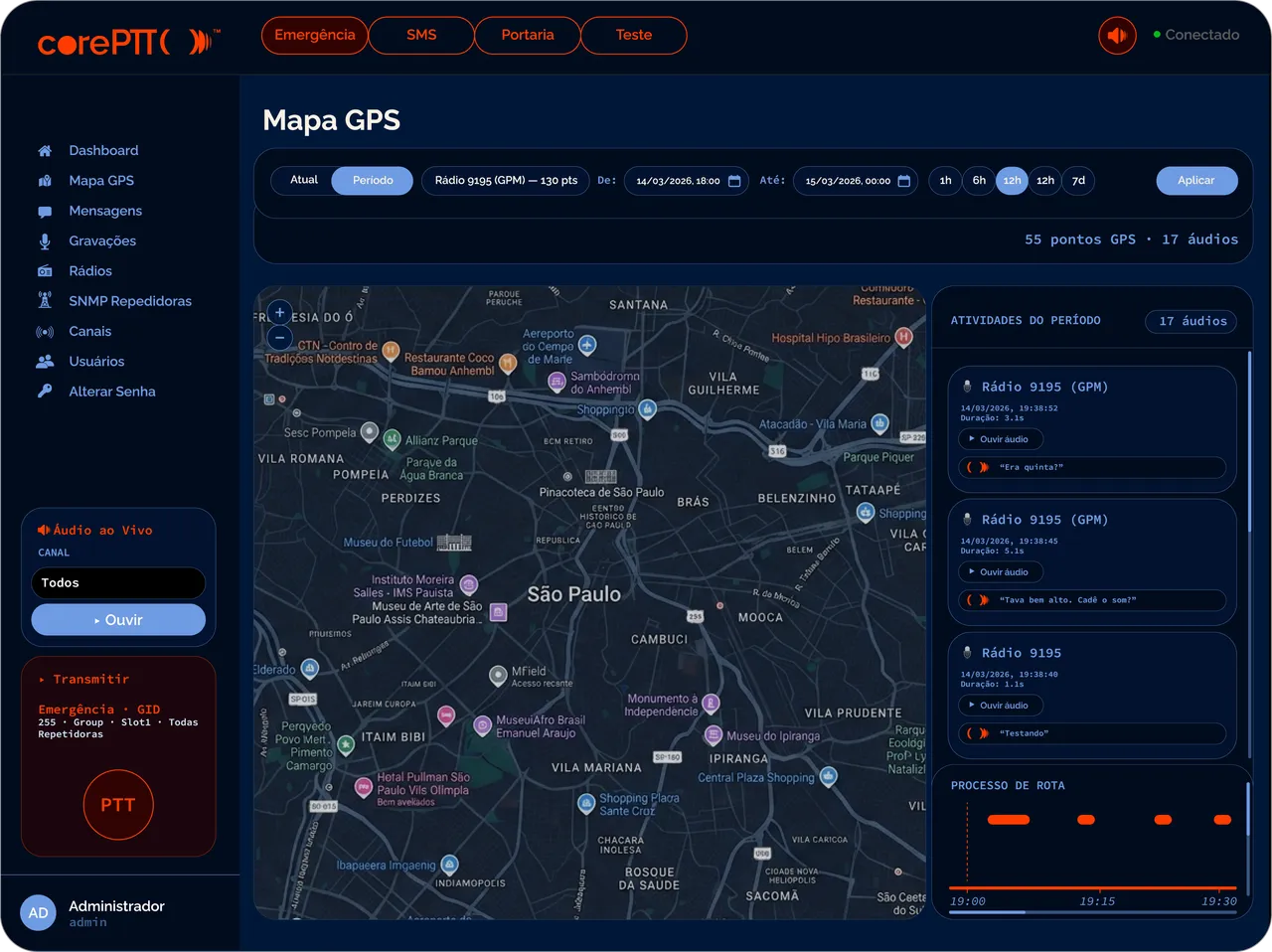Select Hospital Hipo Brasileiro map marker
Viewport: 1272px width, 952px height.
[903, 337]
